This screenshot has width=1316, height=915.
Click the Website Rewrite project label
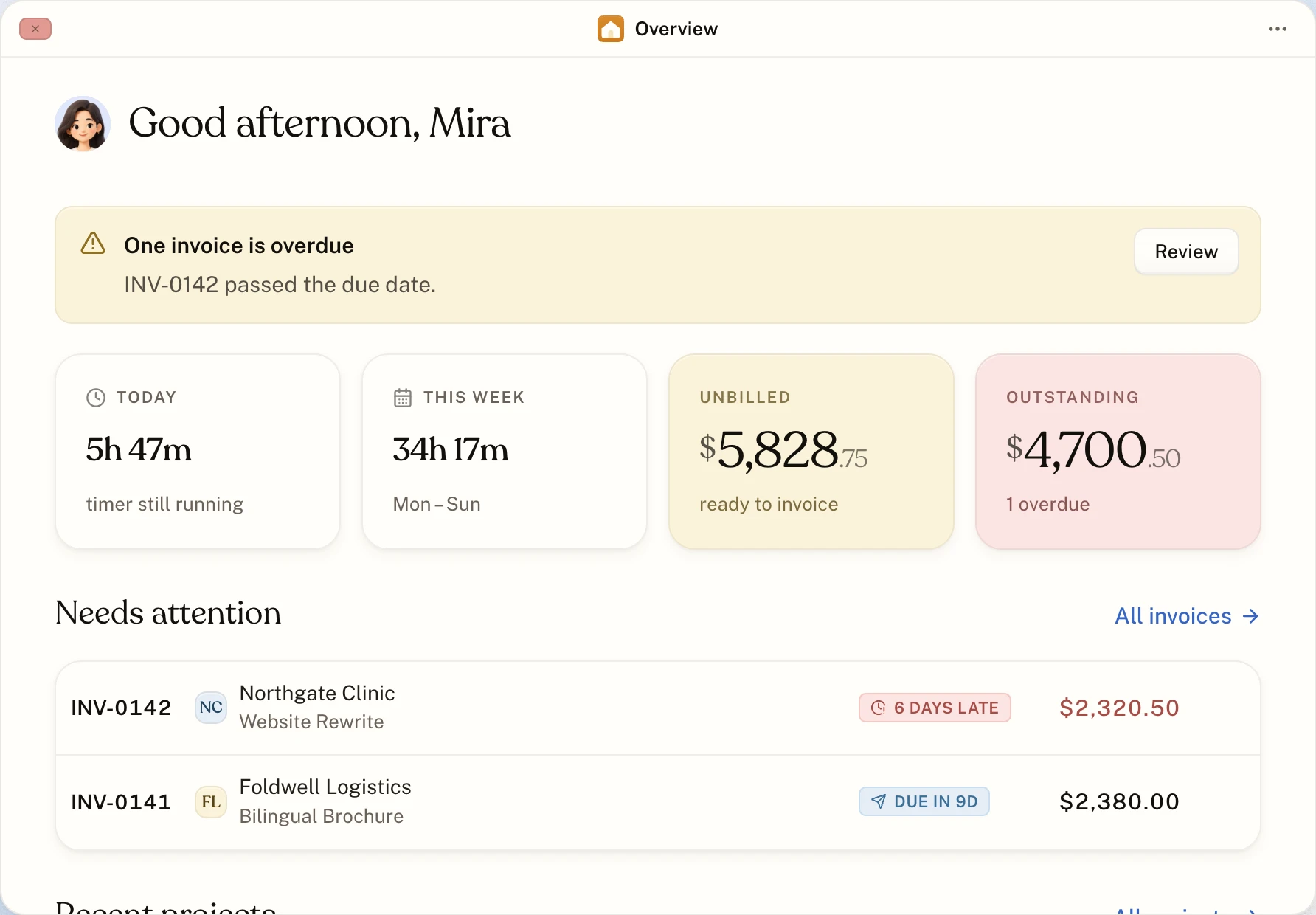coord(311,722)
